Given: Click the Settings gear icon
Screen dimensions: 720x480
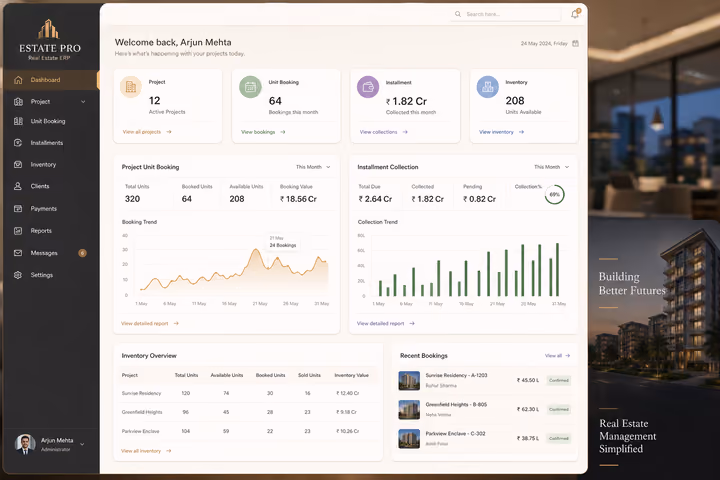Looking at the screenshot, I should coord(18,275).
